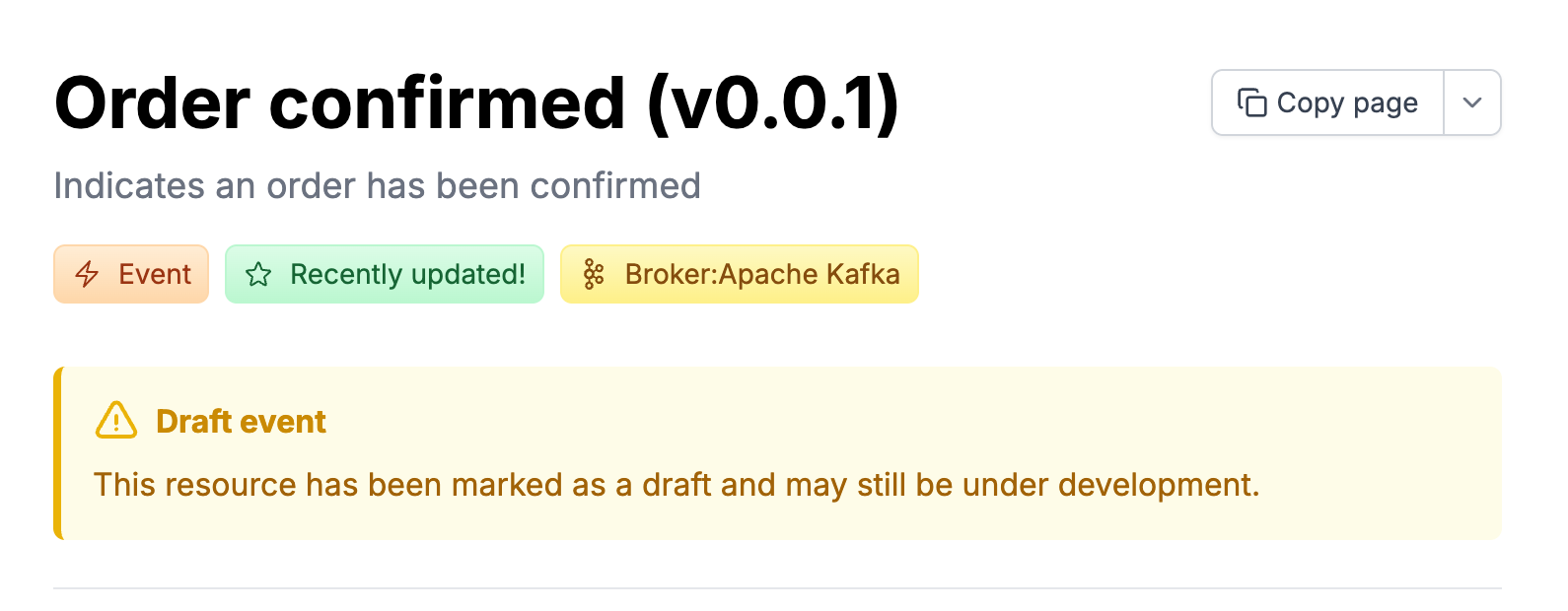The height and width of the screenshot is (611, 1568).
Task: Click the Broker:Apache Kafka badge text
Action: pyautogui.click(x=761, y=274)
